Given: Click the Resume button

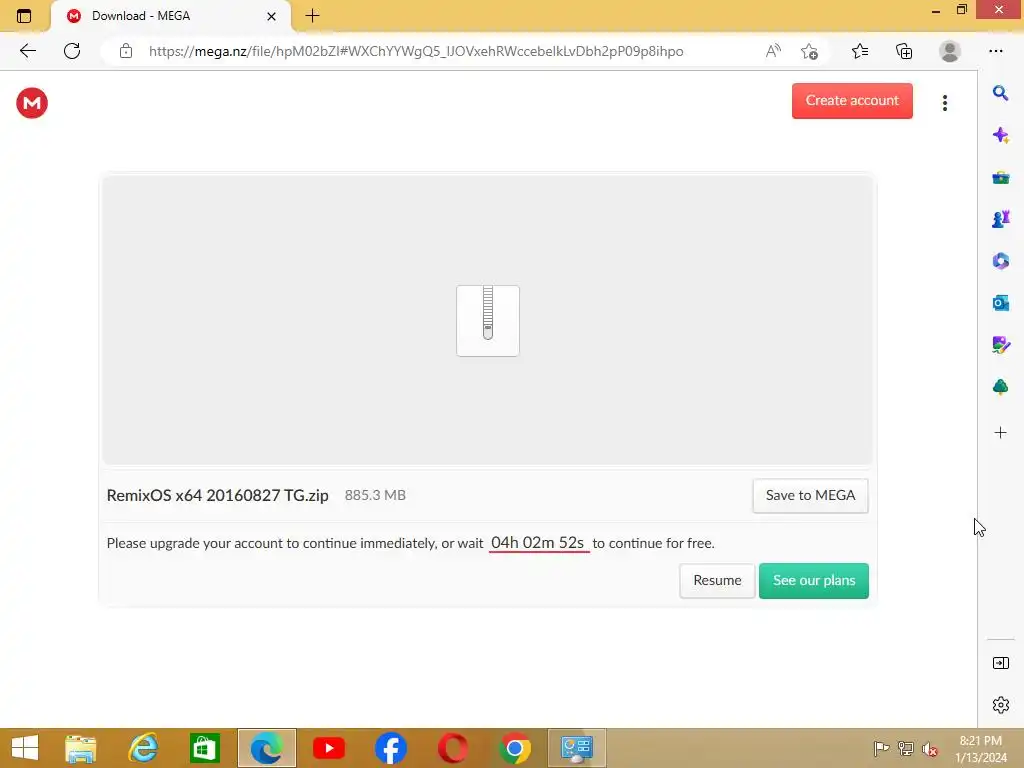Looking at the screenshot, I should coord(717,581).
